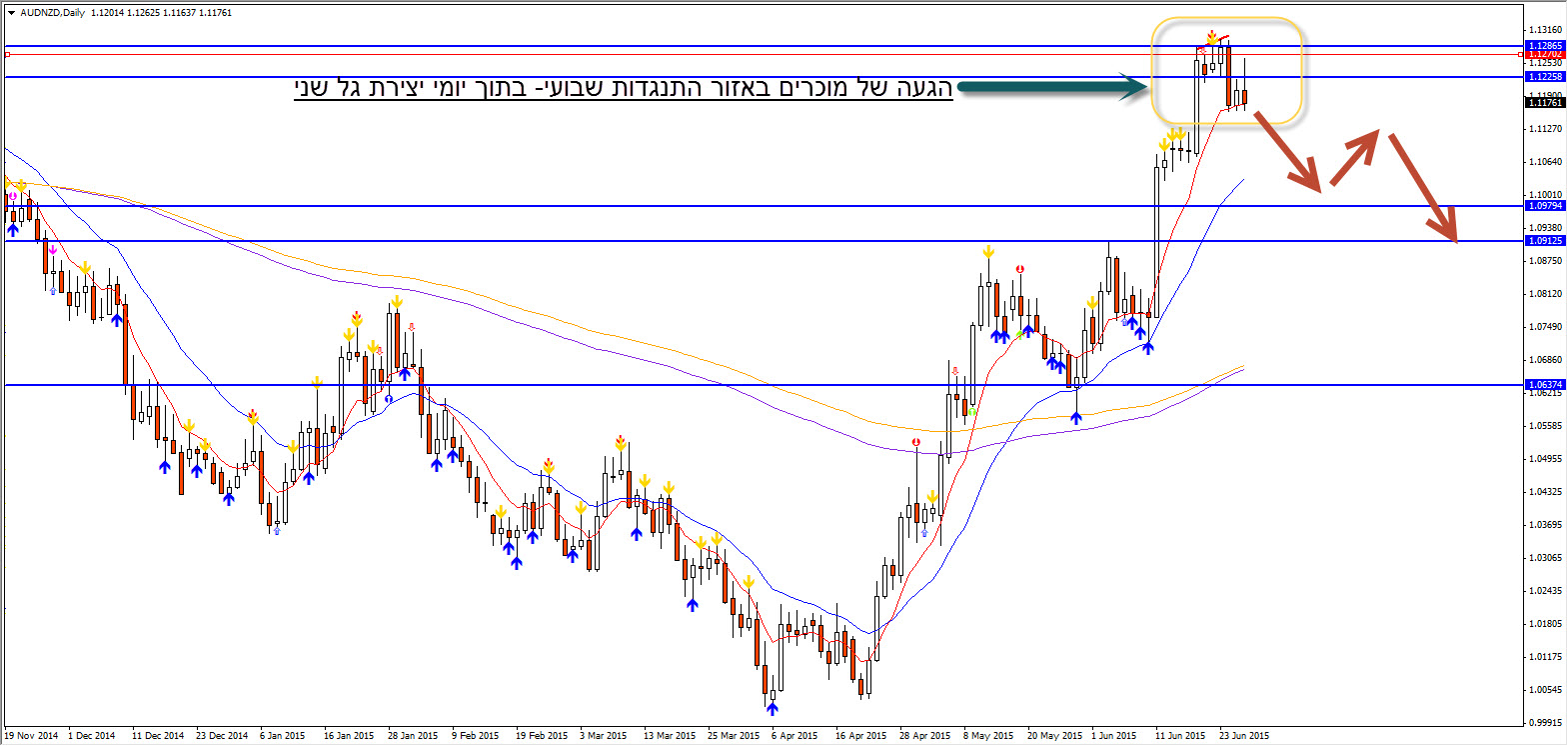The height and width of the screenshot is (746, 1568).
Task: Click the 16 Jan 2015 date on time axis
Action: click(x=349, y=736)
